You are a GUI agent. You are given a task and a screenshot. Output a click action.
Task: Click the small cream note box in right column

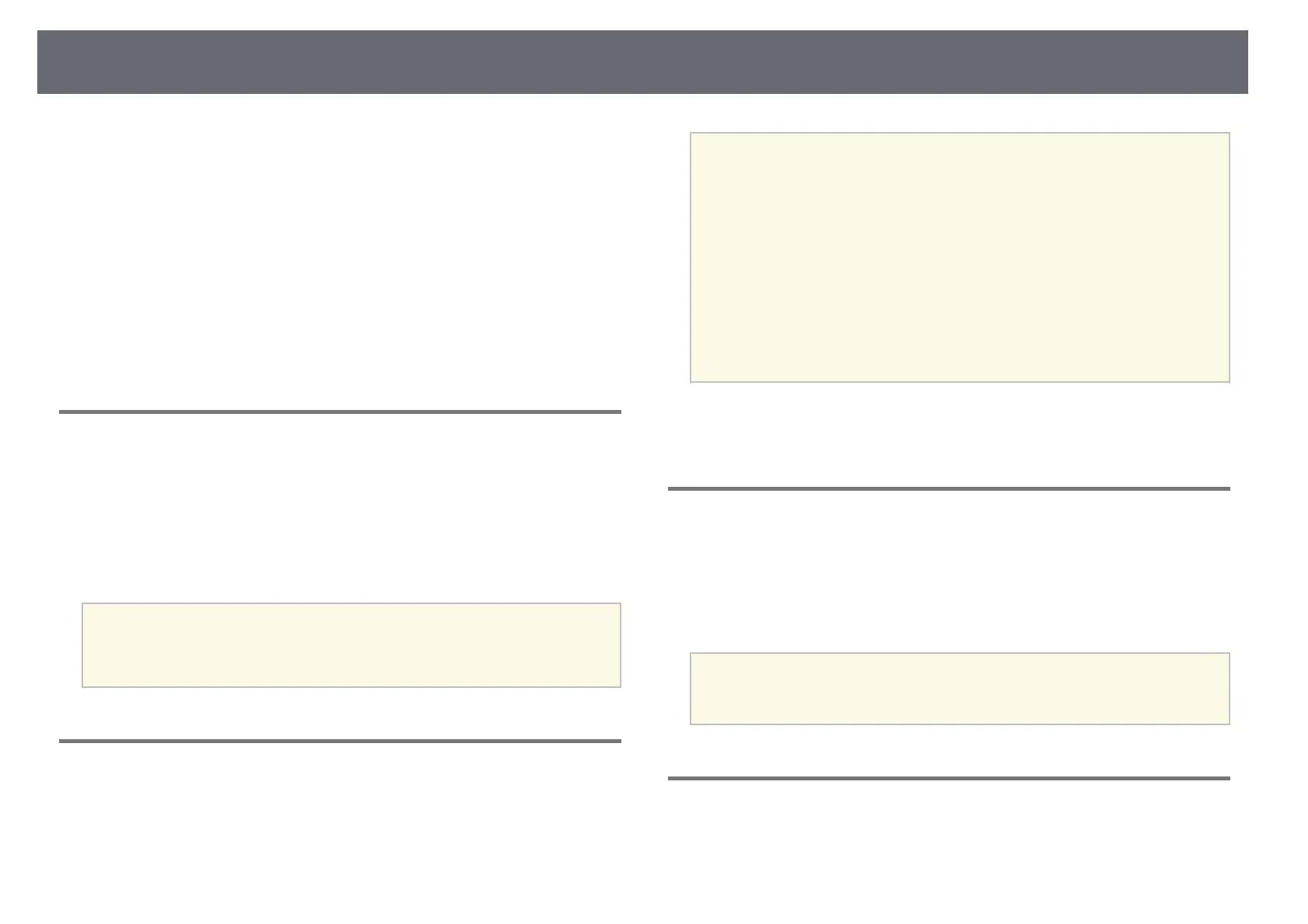click(x=960, y=689)
